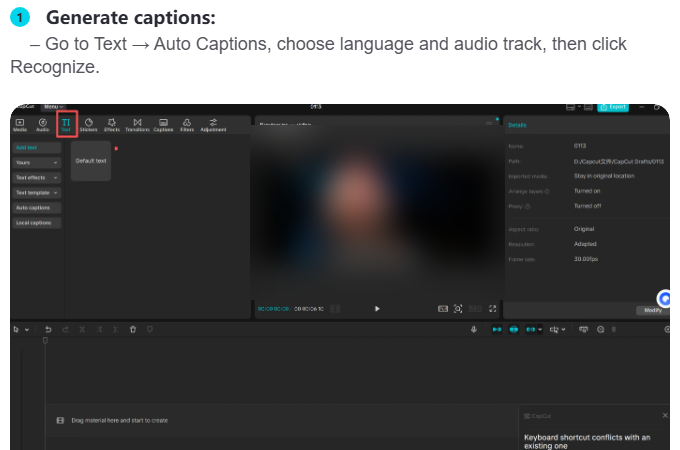Open the Effects tab icon
This screenshot has width=680, height=450.
[111, 125]
